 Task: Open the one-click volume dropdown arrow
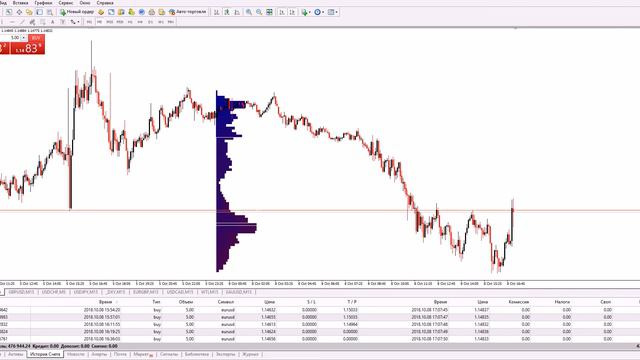coord(24,38)
